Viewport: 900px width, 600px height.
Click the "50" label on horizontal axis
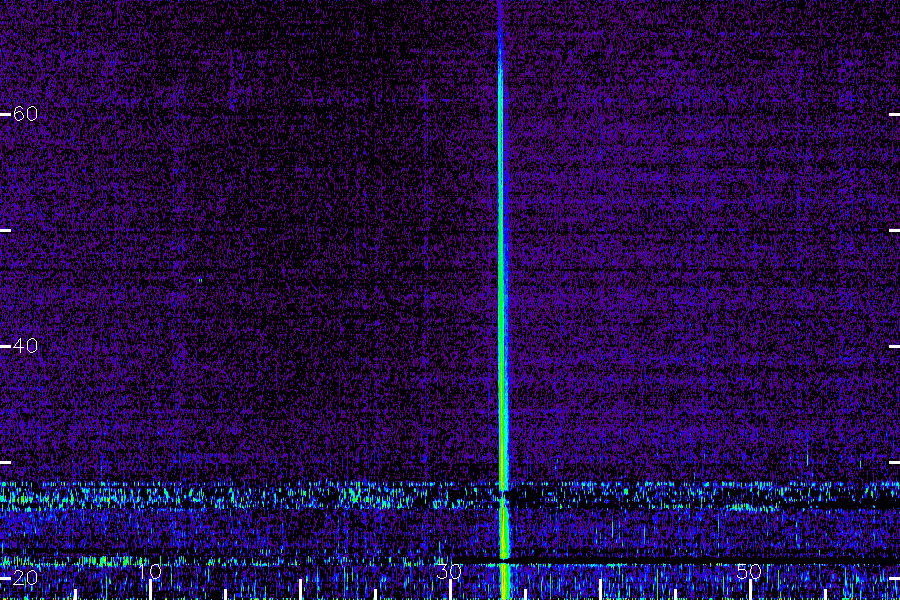click(749, 571)
